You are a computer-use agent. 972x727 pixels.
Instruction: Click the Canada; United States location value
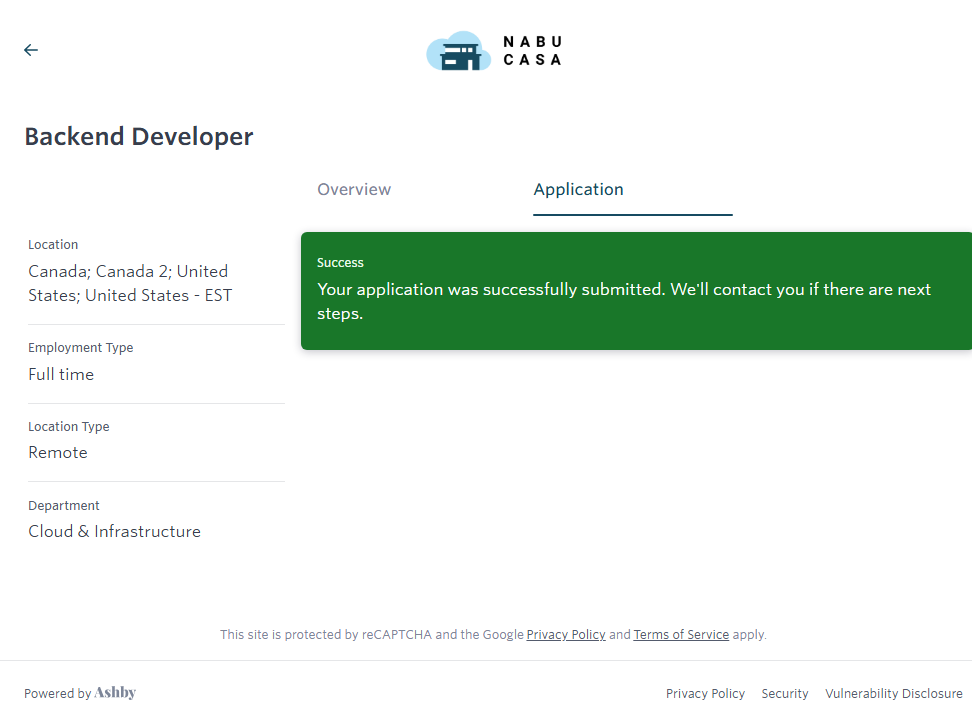[130, 283]
